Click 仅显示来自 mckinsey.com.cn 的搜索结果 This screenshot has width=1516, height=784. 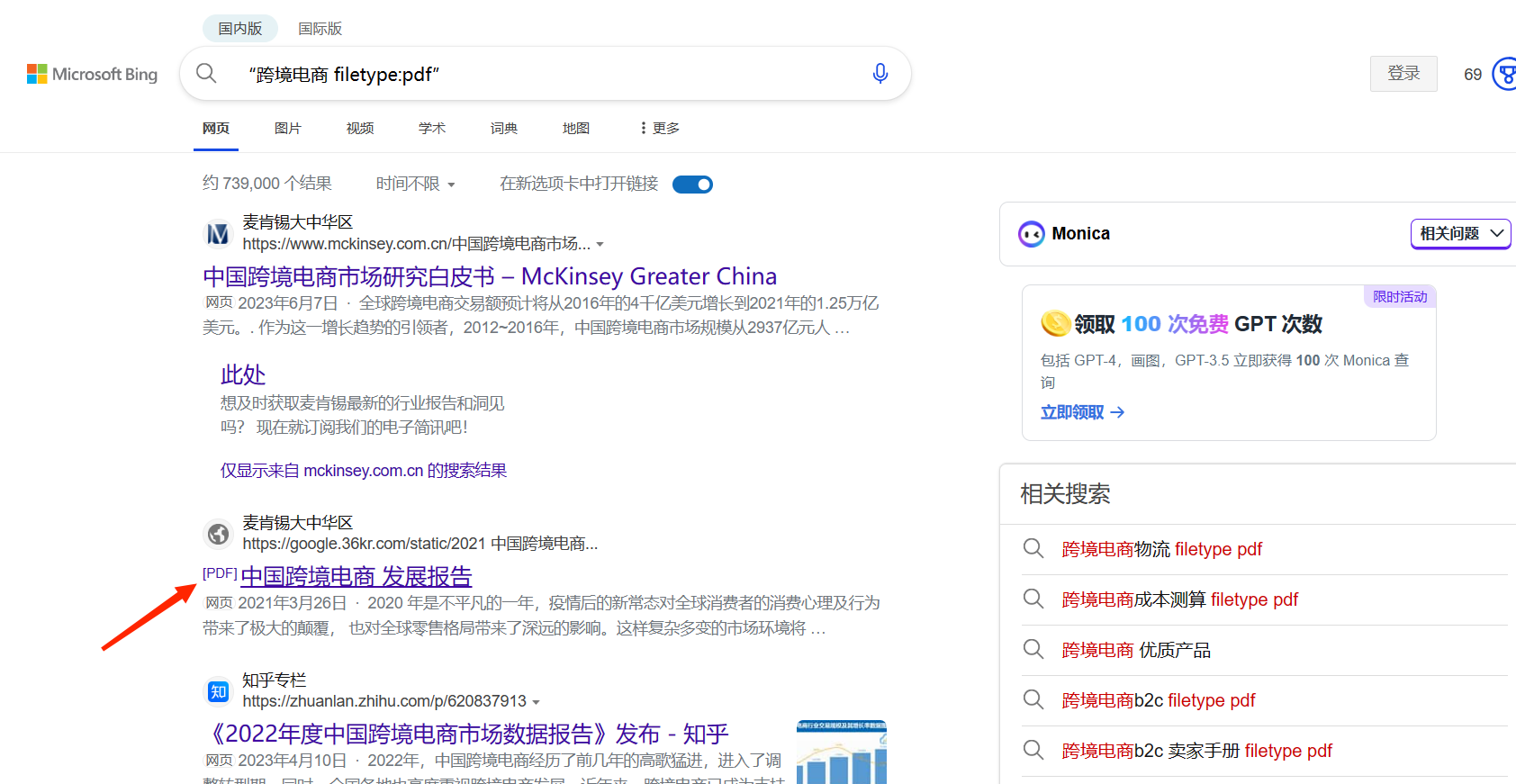(x=364, y=471)
